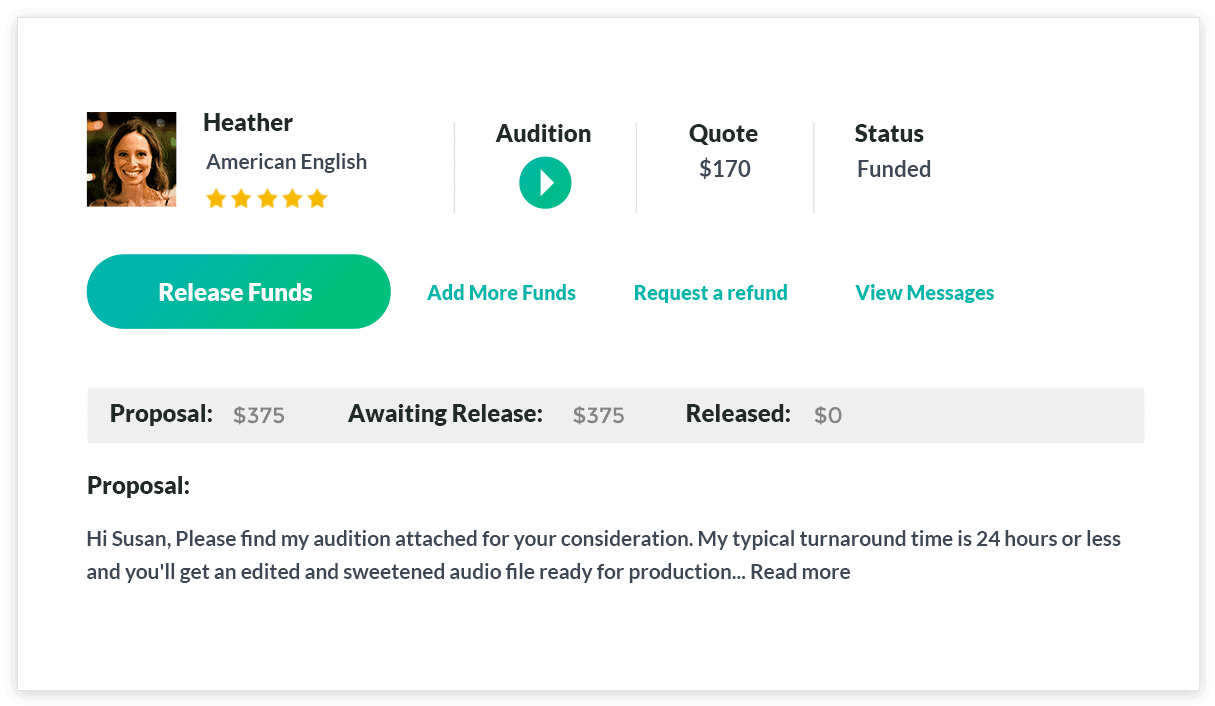Click the Audition column heading

[543, 134]
